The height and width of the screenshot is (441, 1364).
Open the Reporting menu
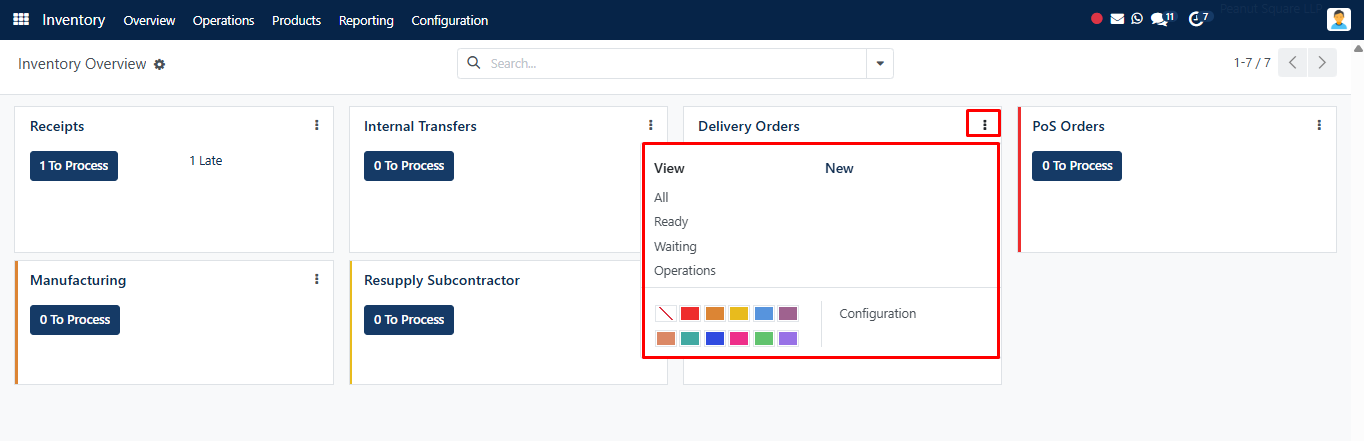coord(366,20)
